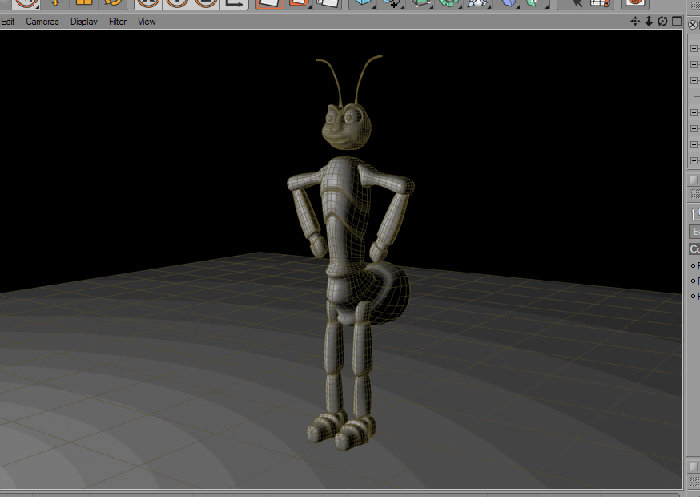
Task: Open the Filter menu
Action: point(118,21)
